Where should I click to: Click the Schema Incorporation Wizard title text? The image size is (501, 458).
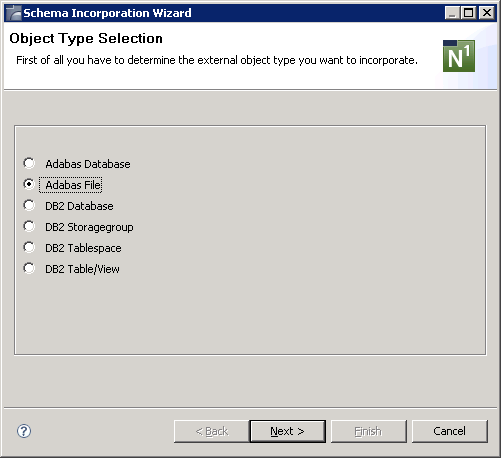point(107,13)
